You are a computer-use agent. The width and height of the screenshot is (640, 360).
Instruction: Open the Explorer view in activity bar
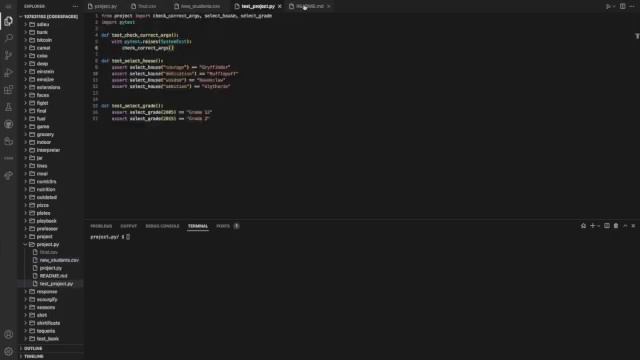[x=8, y=21]
